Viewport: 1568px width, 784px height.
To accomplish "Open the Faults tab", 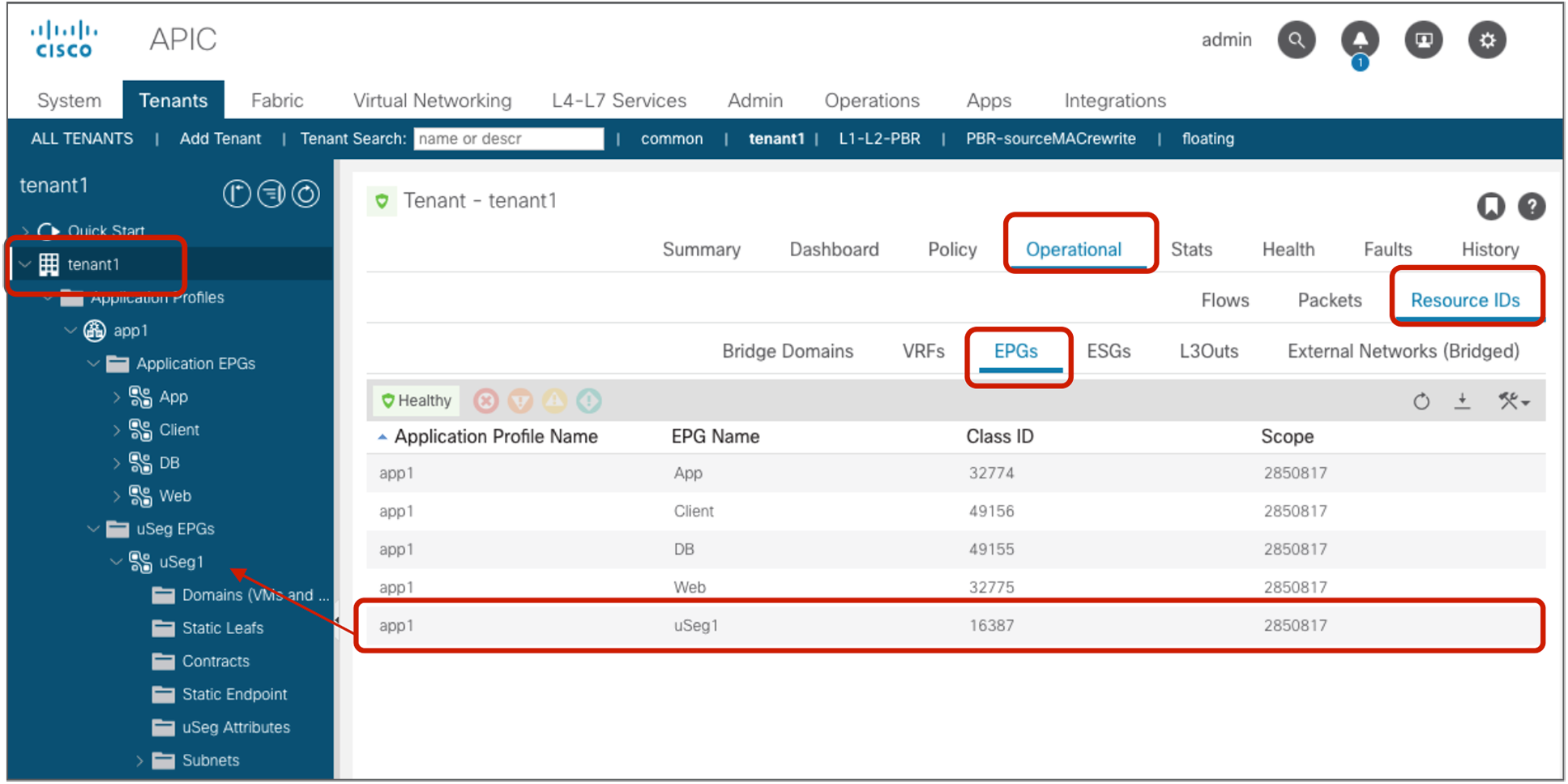I will [1387, 250].
